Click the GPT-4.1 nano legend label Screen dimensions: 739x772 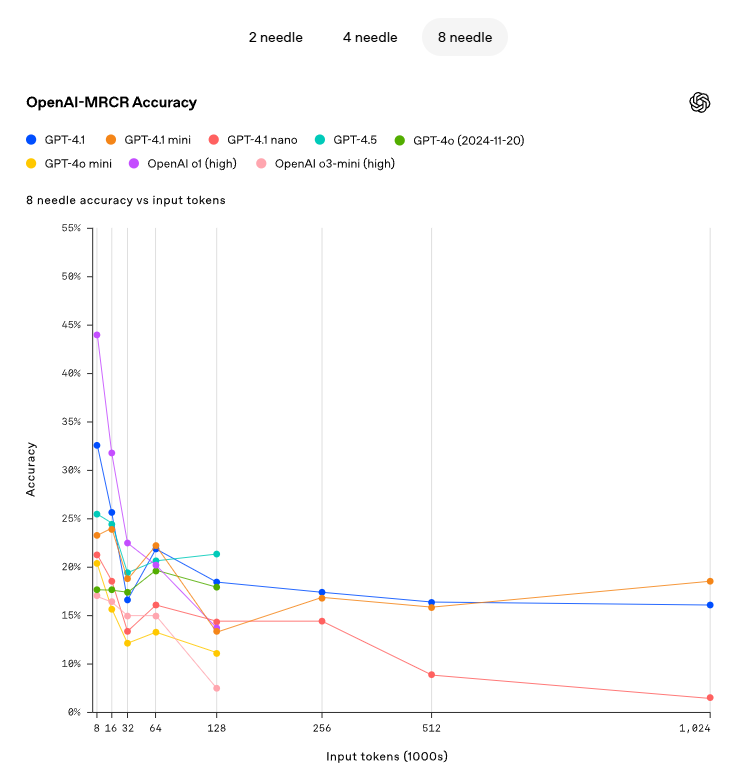click(x=262, y=140)
